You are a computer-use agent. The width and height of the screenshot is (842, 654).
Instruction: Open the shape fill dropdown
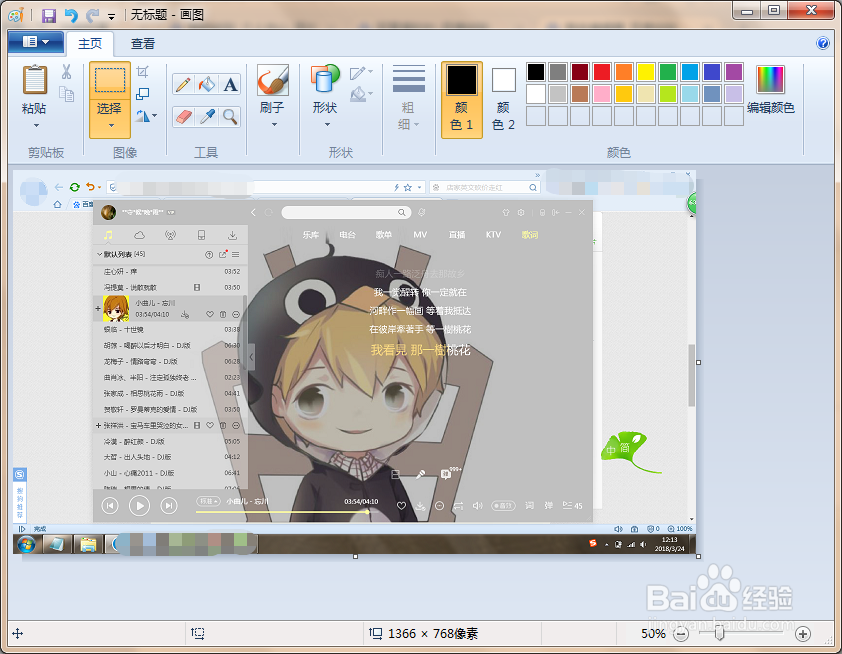tap(361, 95)
